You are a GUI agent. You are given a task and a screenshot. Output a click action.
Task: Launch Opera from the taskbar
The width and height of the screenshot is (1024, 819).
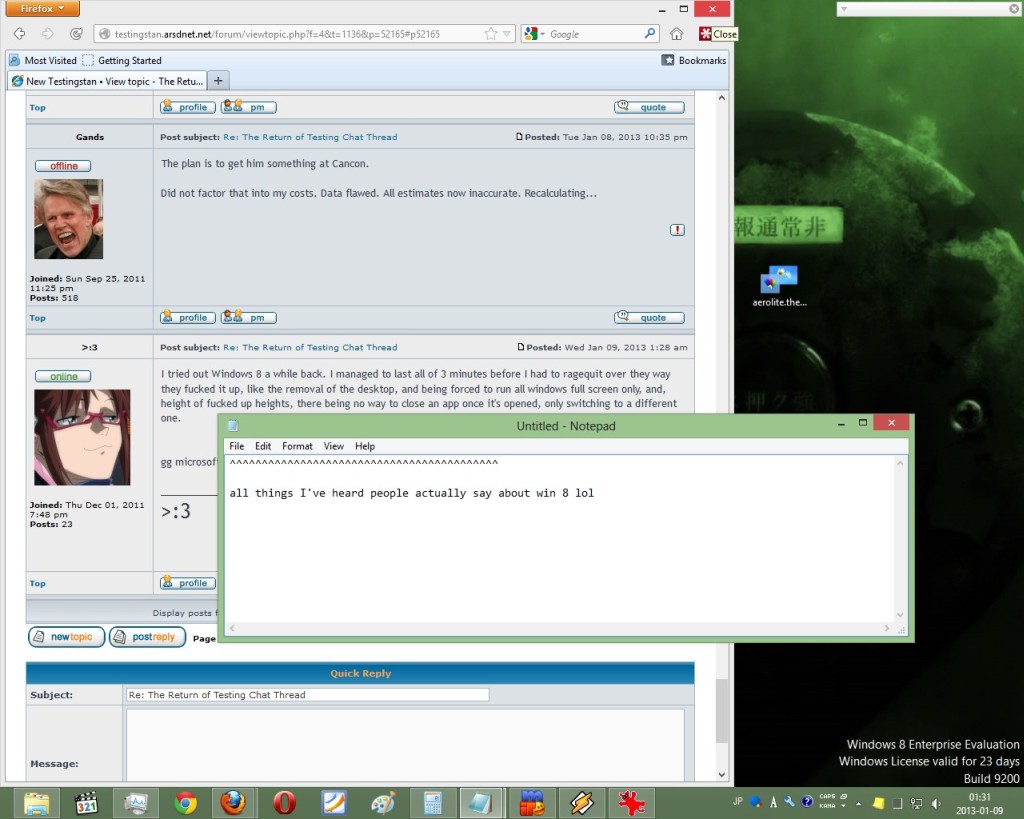click(x=284, y=802)
